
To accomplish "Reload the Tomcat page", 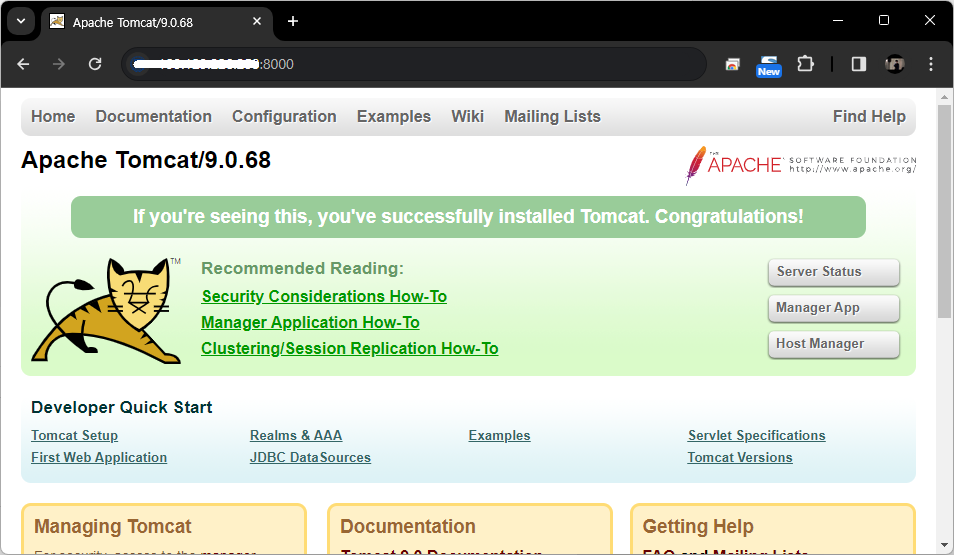I will [x=95, y=64].
